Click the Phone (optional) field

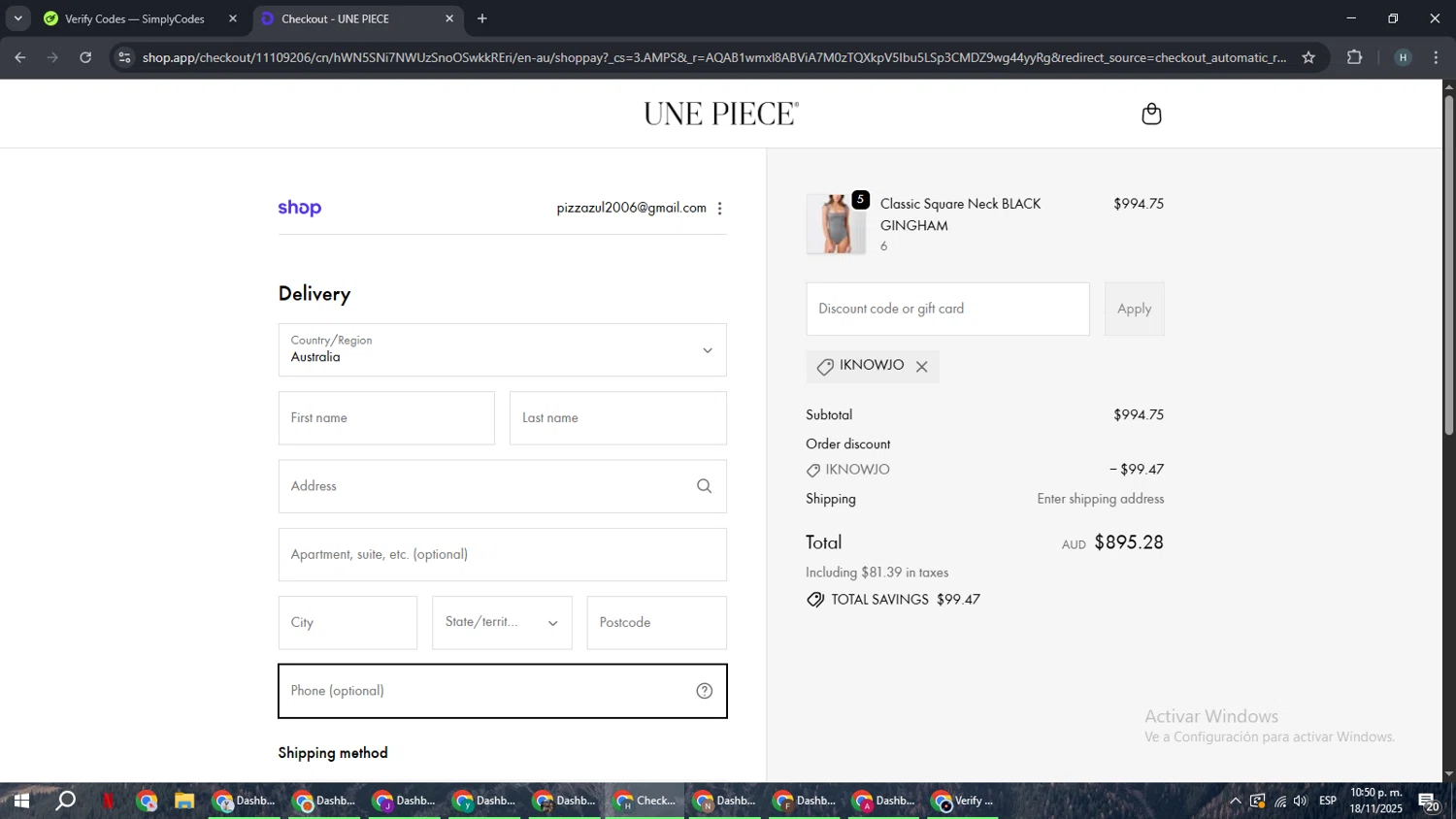503,691
